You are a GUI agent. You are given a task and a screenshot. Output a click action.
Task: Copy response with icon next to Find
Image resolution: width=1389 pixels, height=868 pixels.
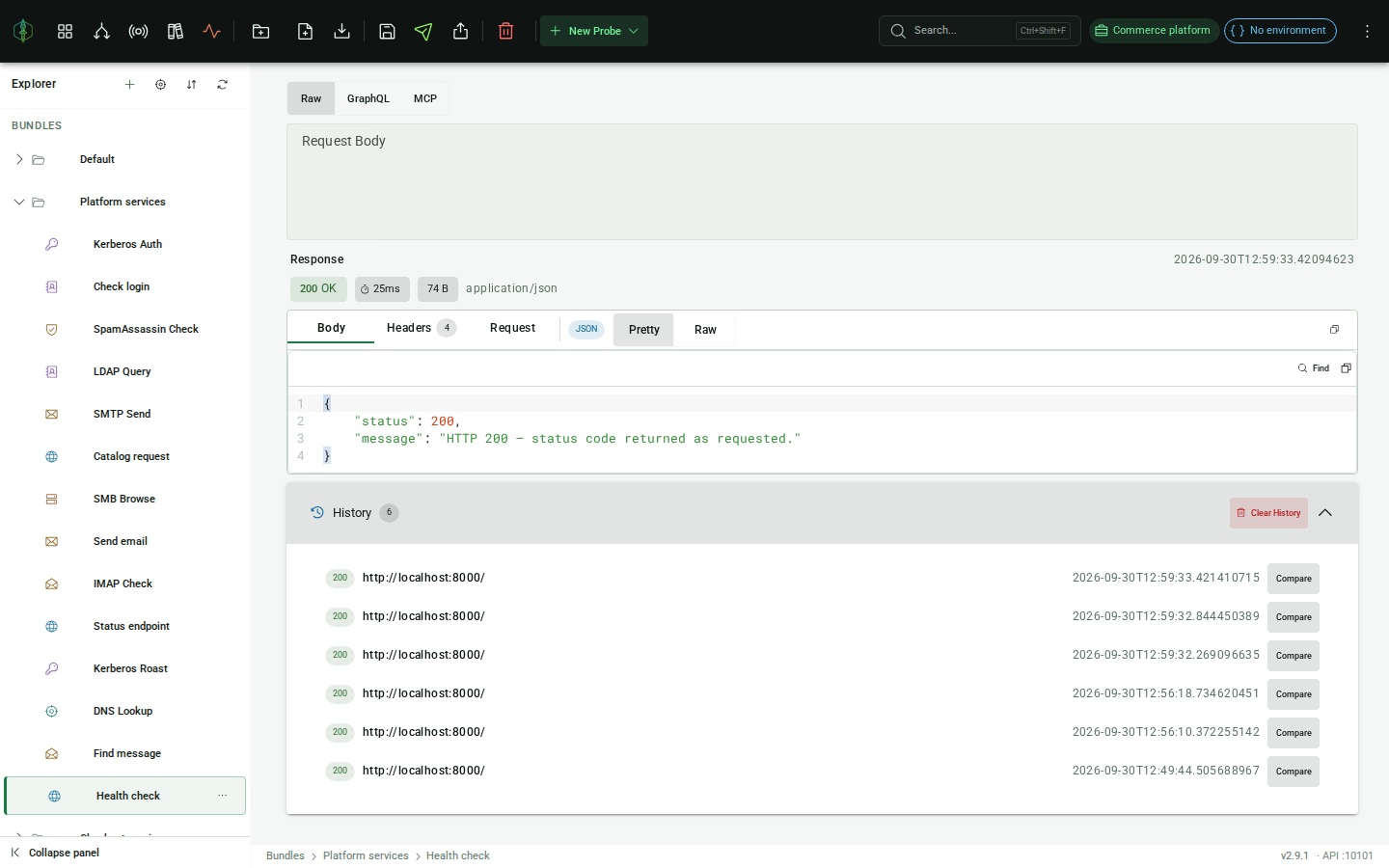(x=1346, y=368)
